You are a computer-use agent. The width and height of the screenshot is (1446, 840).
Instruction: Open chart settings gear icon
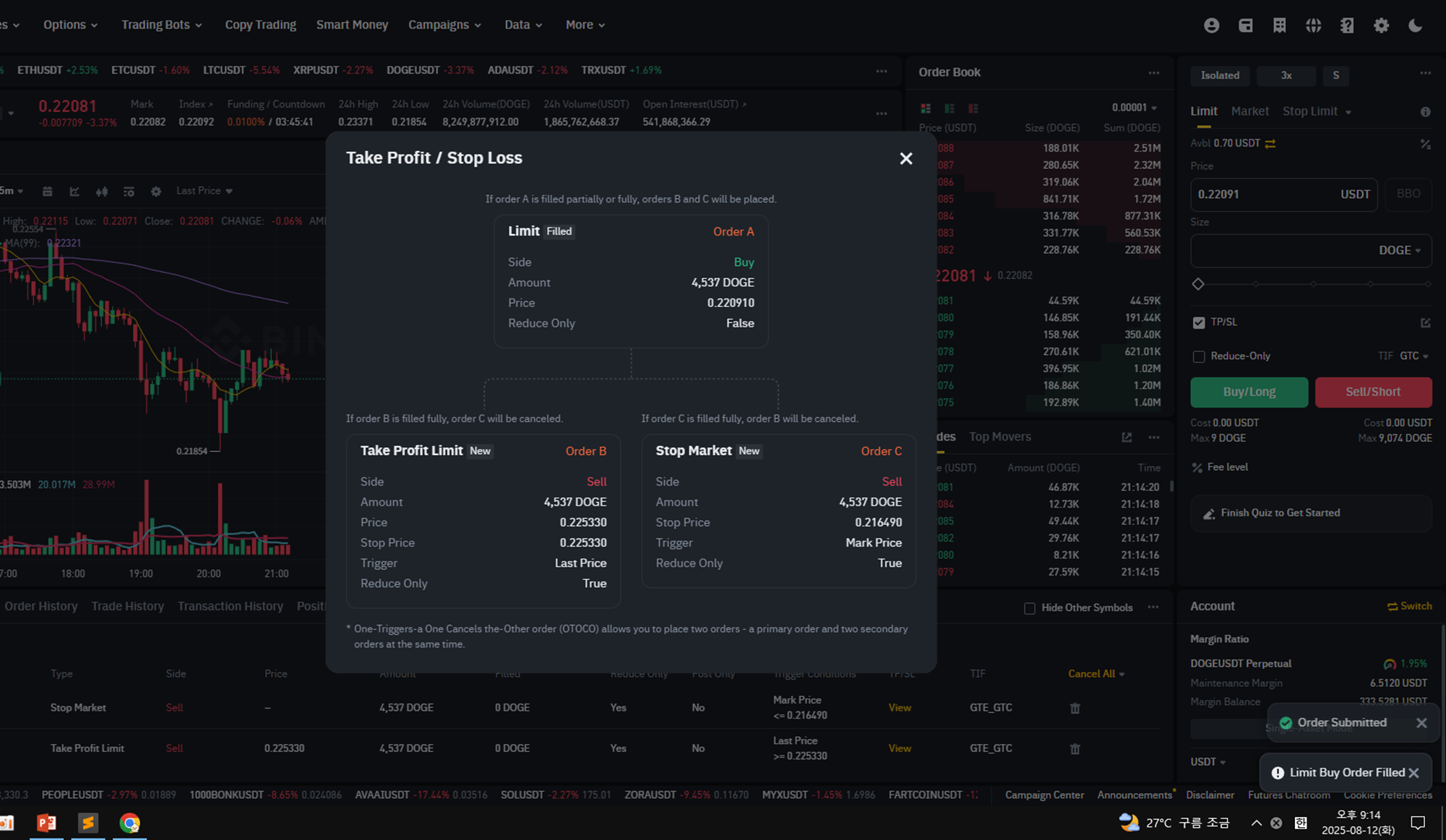(156, 191)
